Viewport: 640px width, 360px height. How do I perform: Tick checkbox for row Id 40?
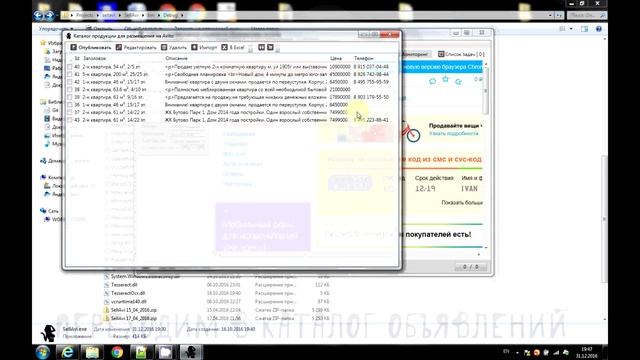click(x=70, y=67)
